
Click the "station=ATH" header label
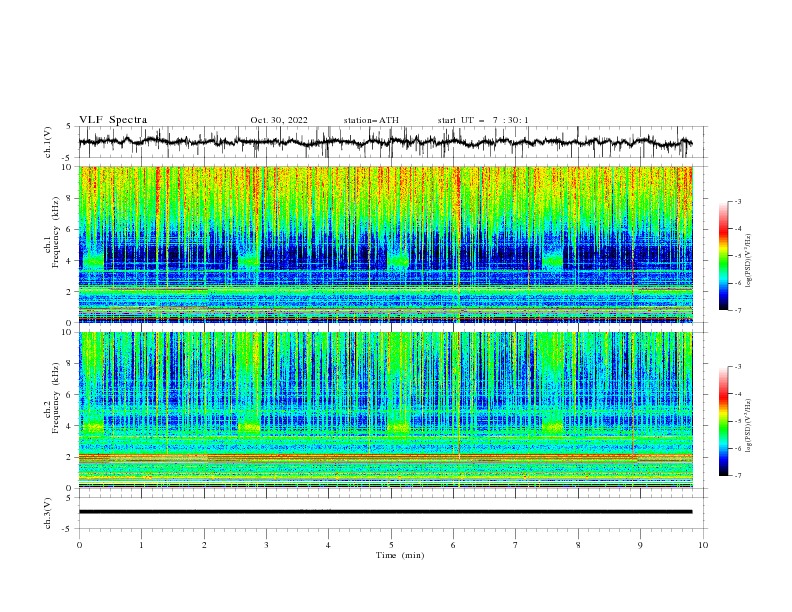point(371,120)
